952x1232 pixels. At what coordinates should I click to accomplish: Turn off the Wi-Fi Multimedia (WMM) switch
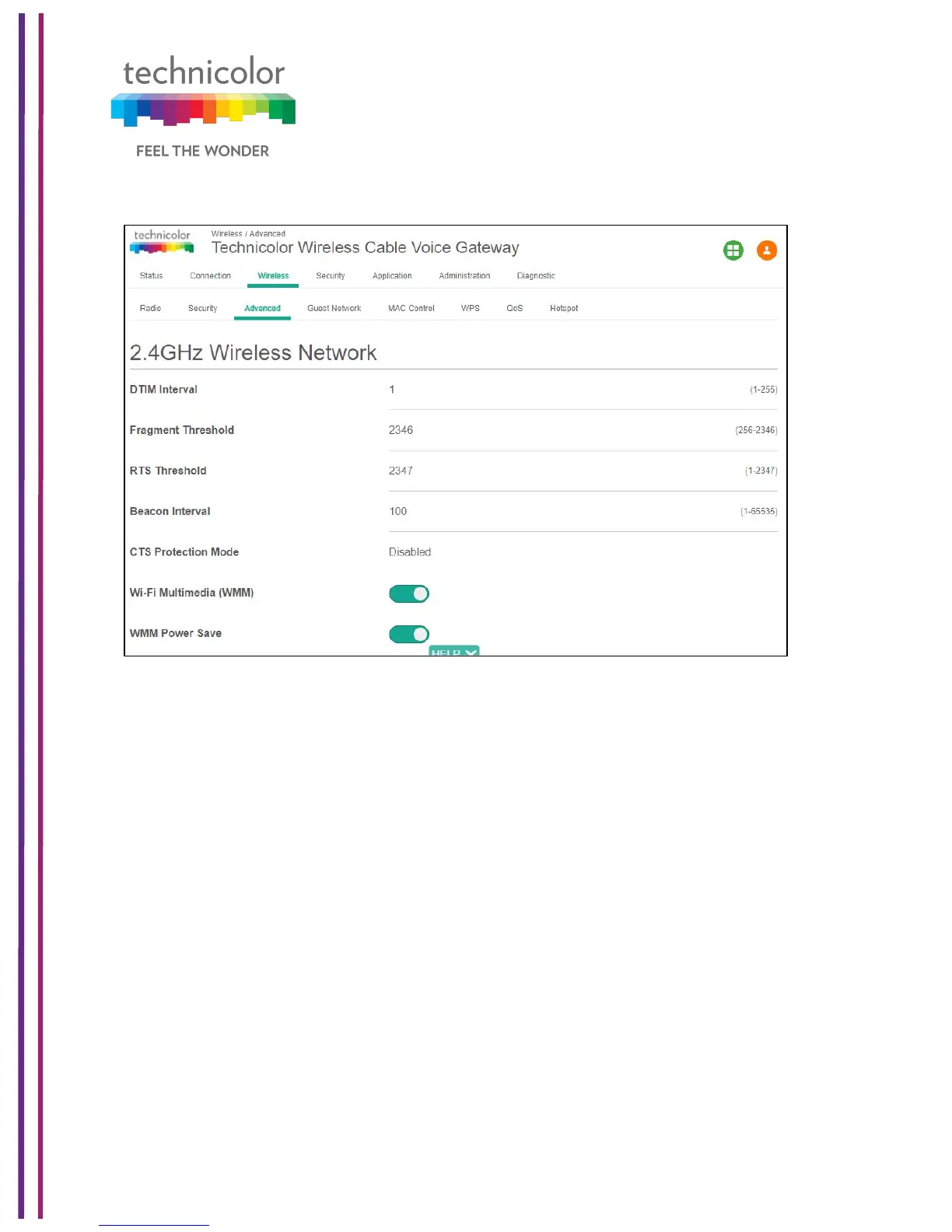pyautogui.click(x=409, y=593)
